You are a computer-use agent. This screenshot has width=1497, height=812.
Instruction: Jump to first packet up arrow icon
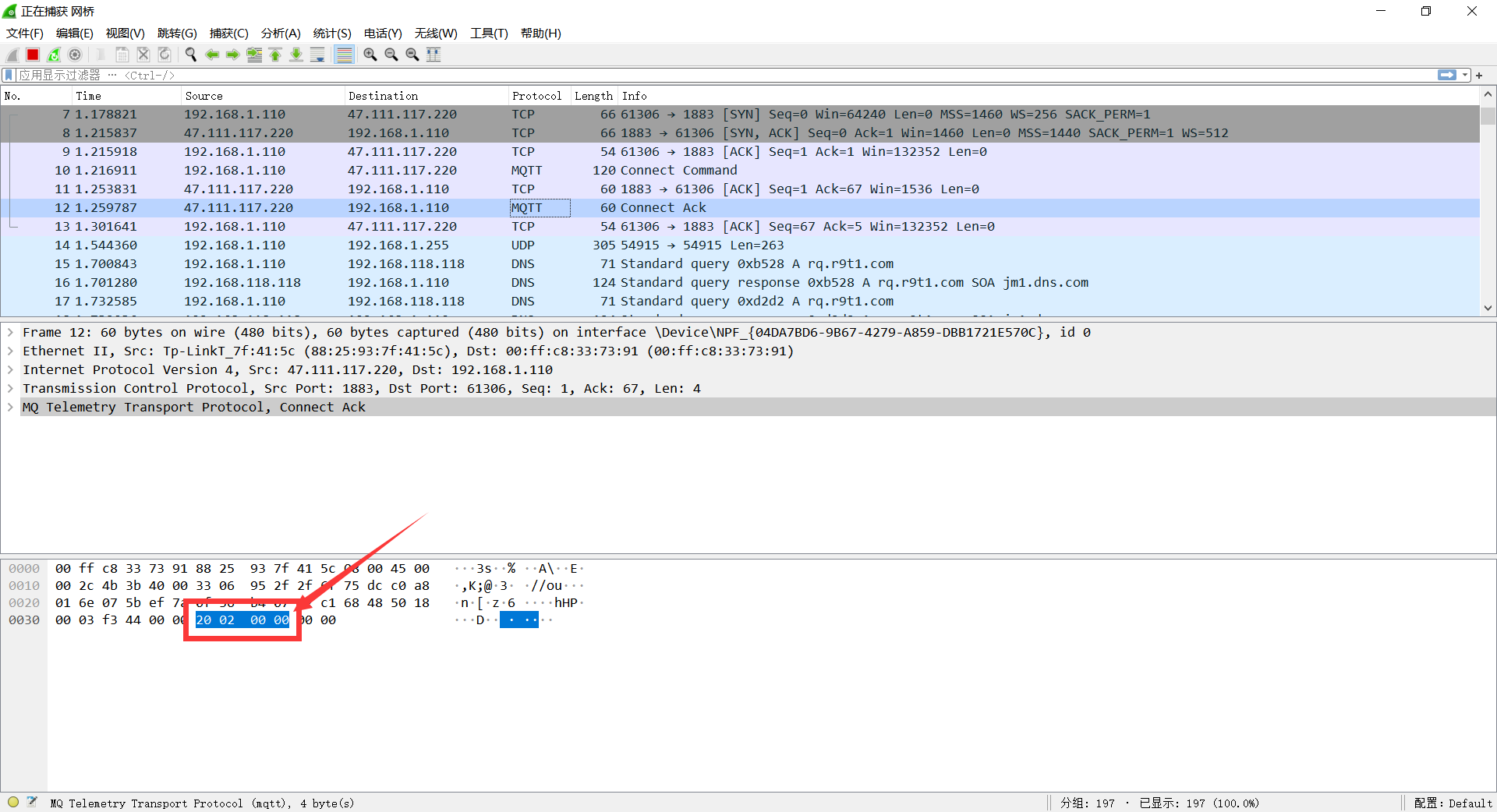point(275,55)
